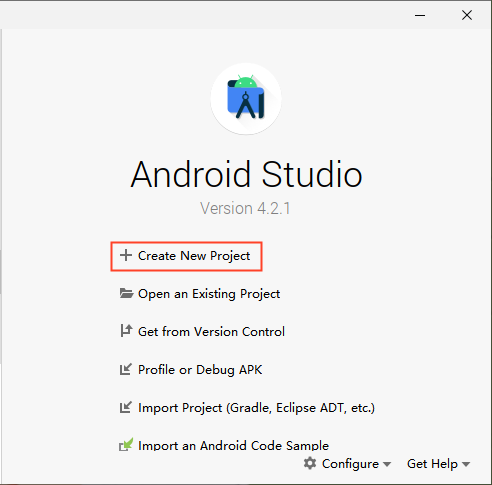
Task: Click the Import Project arrow icon
Action: click(x=126, y=407)
